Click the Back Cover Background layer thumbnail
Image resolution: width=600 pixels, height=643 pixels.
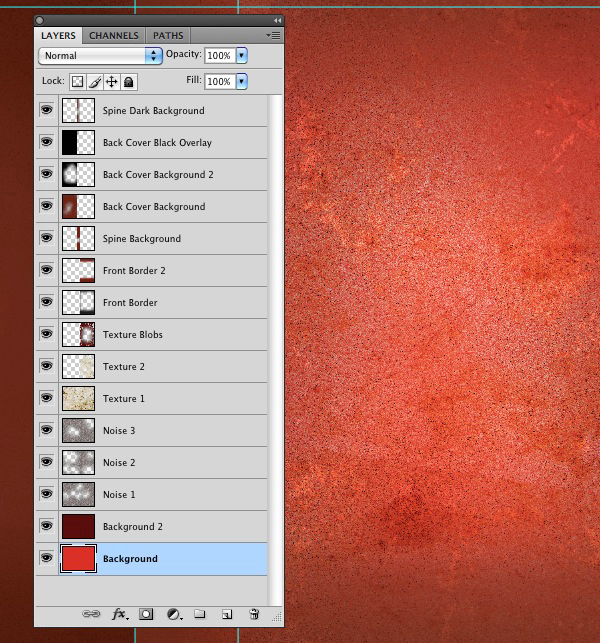(78, 207)
